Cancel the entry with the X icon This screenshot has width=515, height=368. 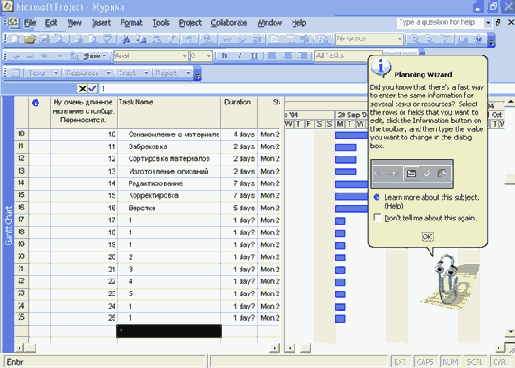click(82, 88)
